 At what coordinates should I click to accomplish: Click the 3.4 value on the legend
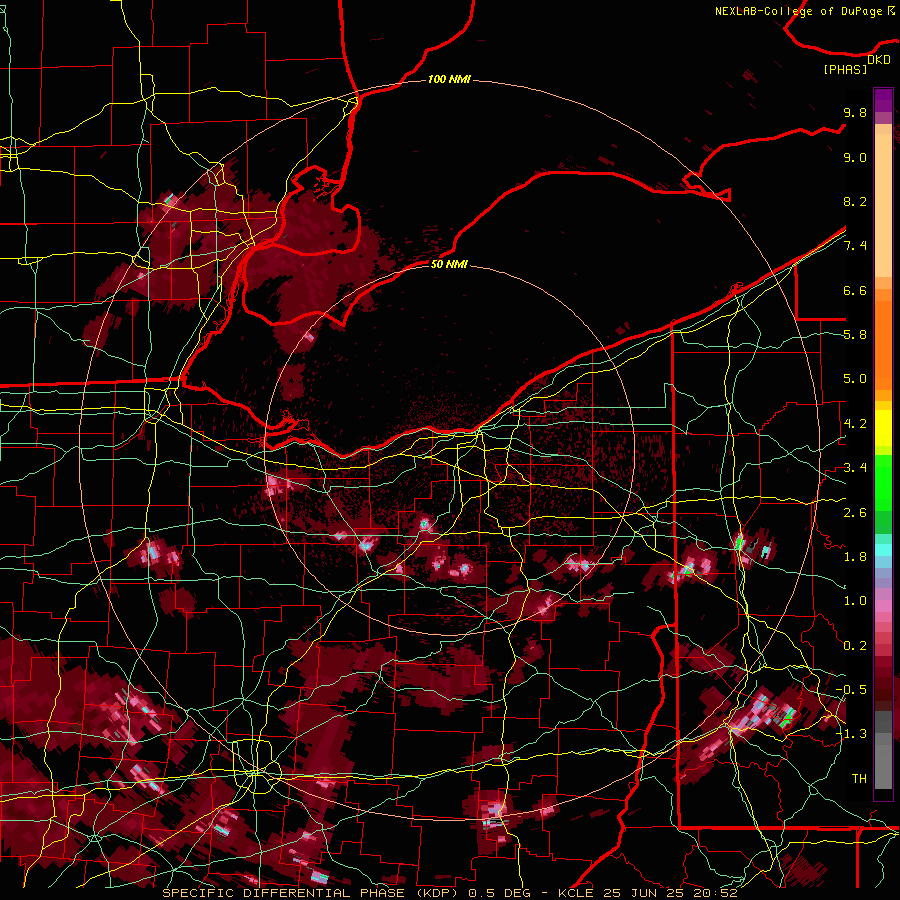click(x=855, y=468)
